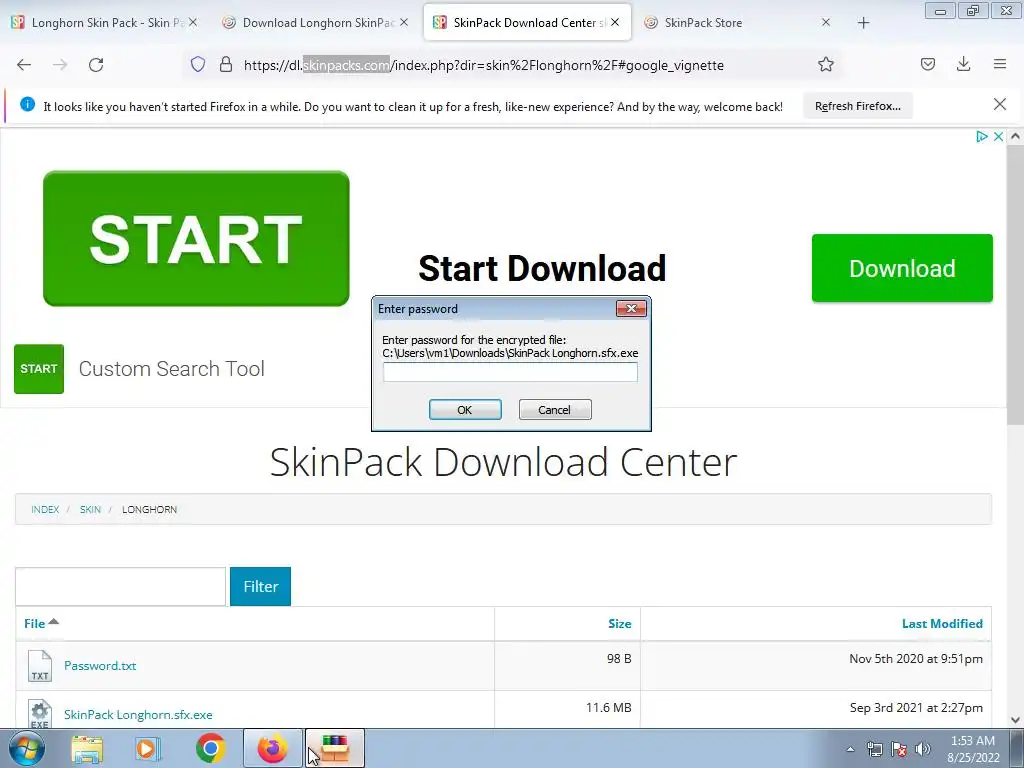Sort by the Size column header
Image resolution: width=1024 pixels, height=768 pixels.
[x=620, y=624]
